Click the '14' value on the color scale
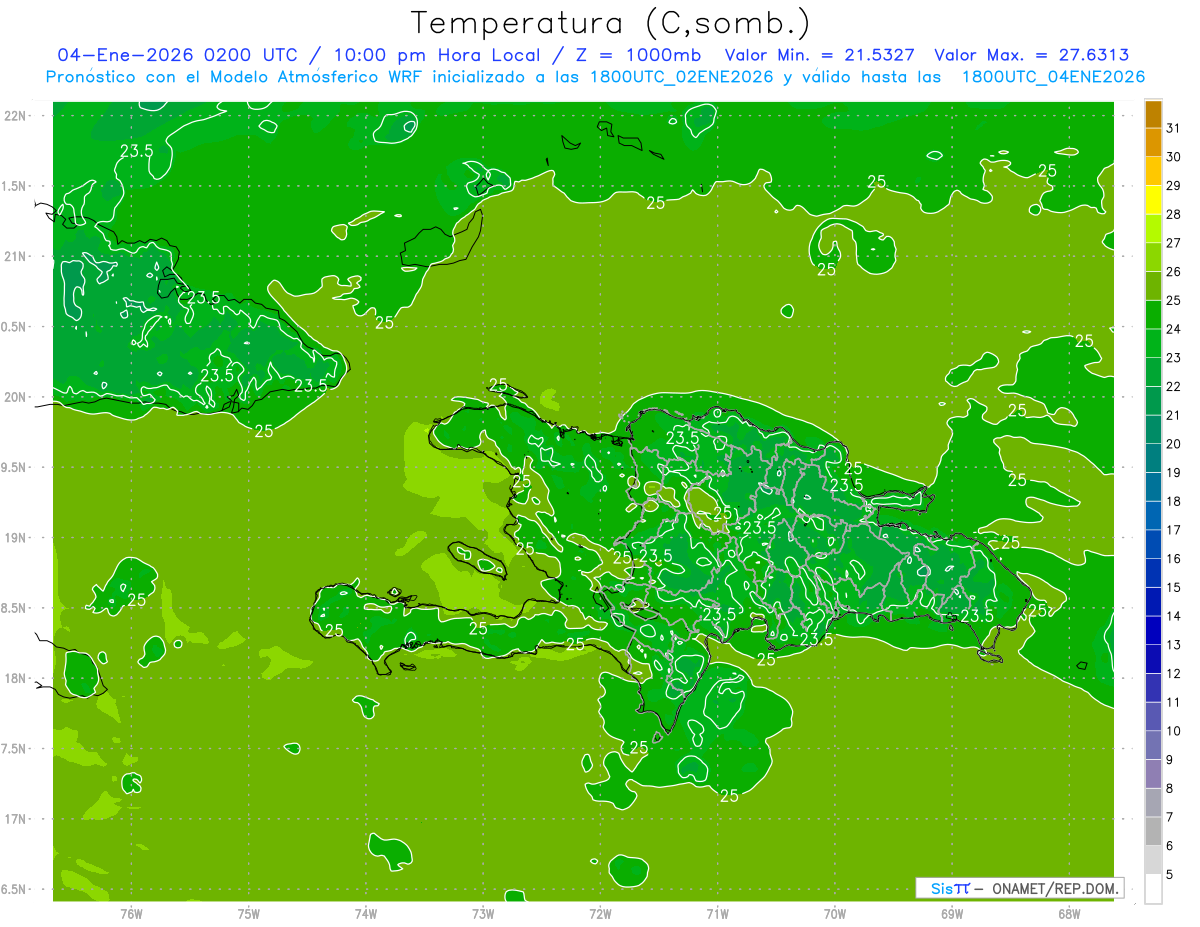1200x927 pixels. [1174, 616]
